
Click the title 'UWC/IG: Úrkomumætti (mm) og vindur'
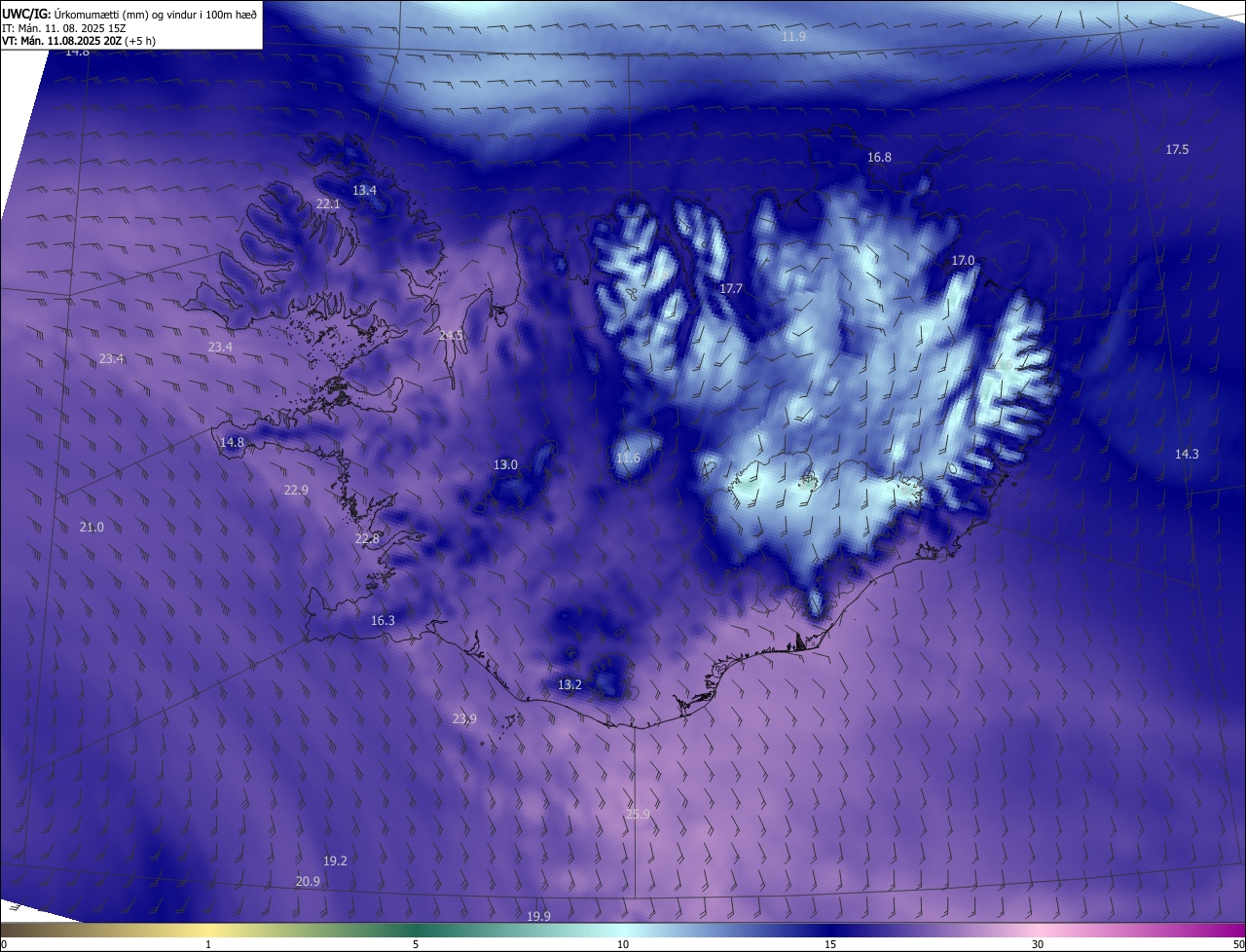[x=129, y=14]
